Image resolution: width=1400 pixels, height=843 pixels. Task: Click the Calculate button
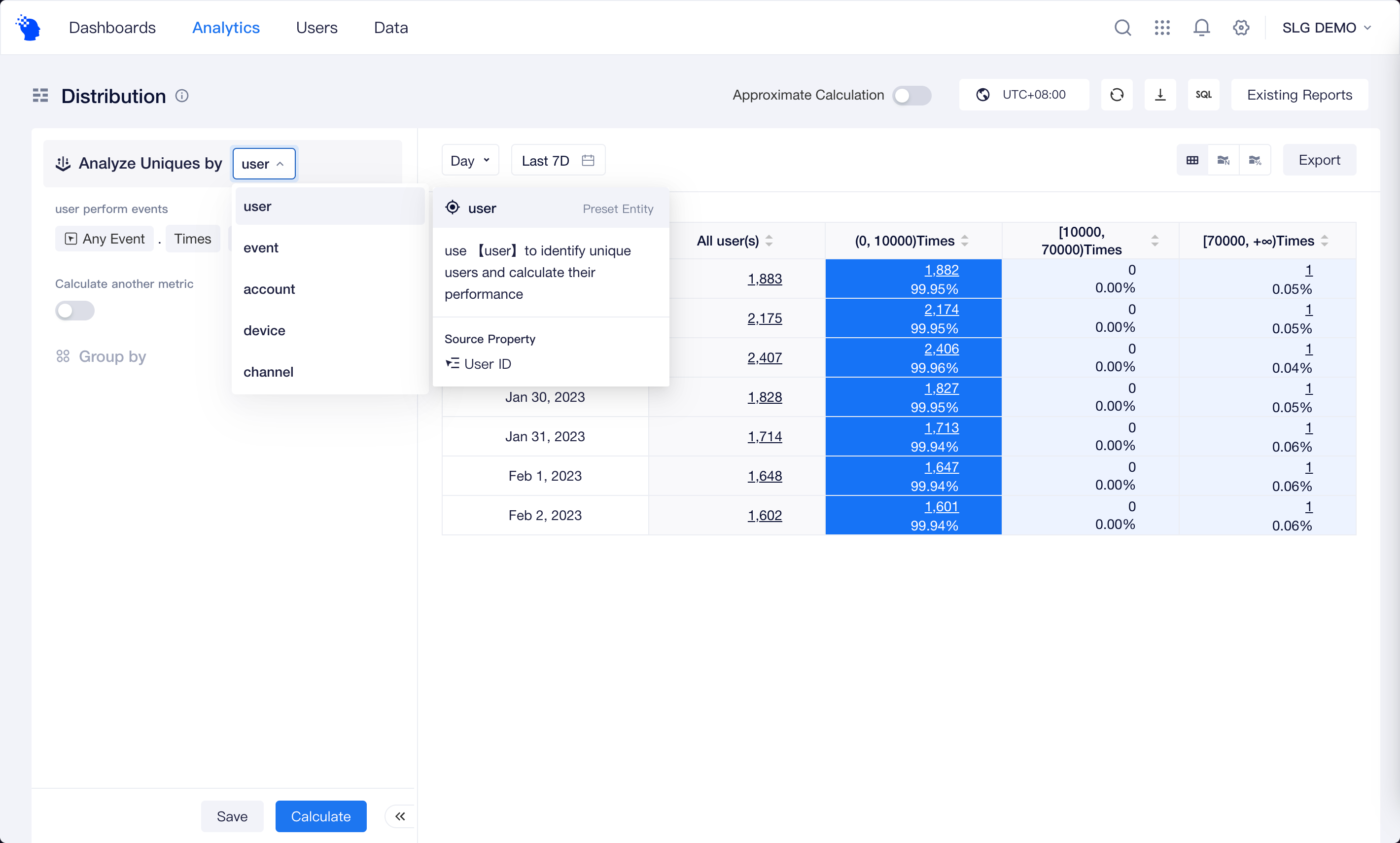tap(321, 816)
